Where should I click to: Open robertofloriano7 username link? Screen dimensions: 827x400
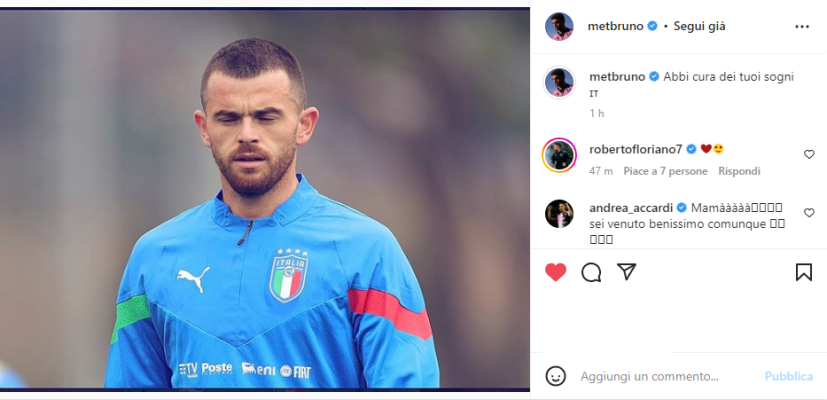636,149
